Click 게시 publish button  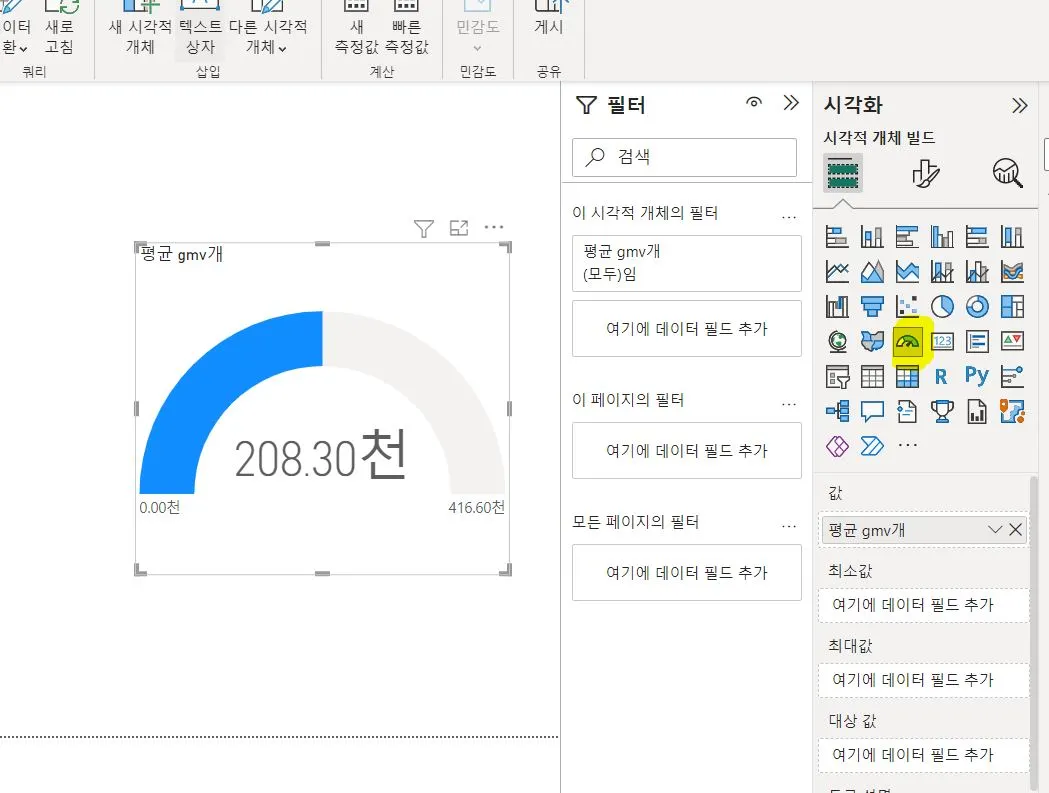pyautogui.click(x=549, y=19)
